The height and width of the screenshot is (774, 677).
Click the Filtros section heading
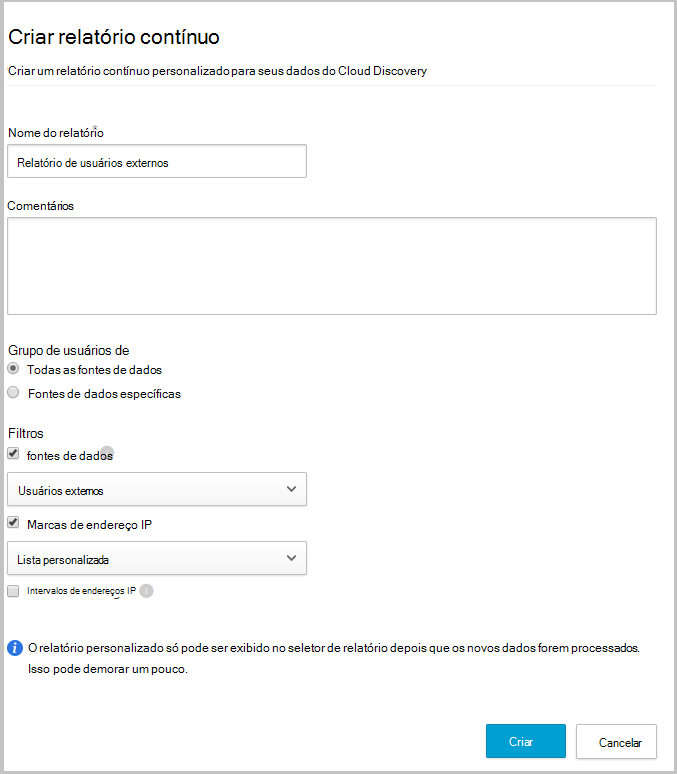pyautogui.click(x=26, y=434)
